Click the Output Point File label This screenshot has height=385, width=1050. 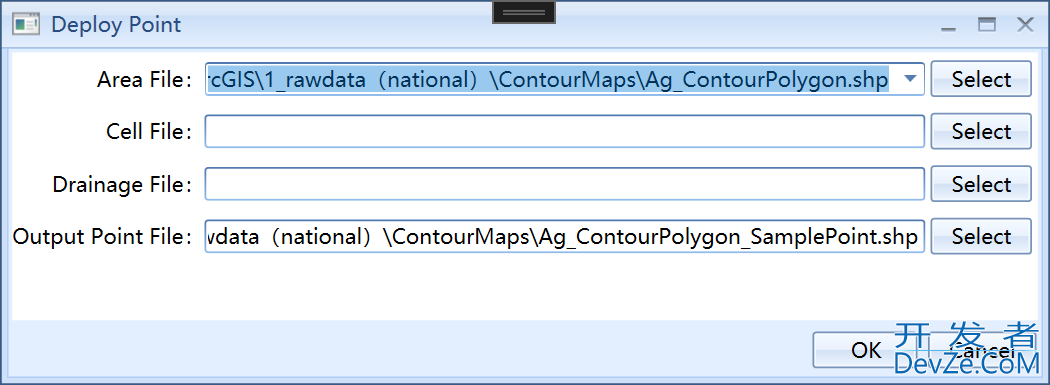(103, 236)
